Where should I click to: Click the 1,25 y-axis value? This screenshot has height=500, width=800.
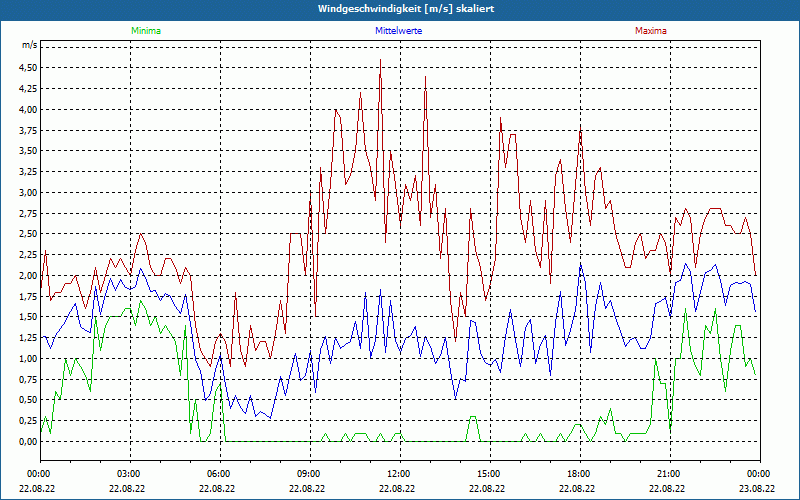(28, 338)
